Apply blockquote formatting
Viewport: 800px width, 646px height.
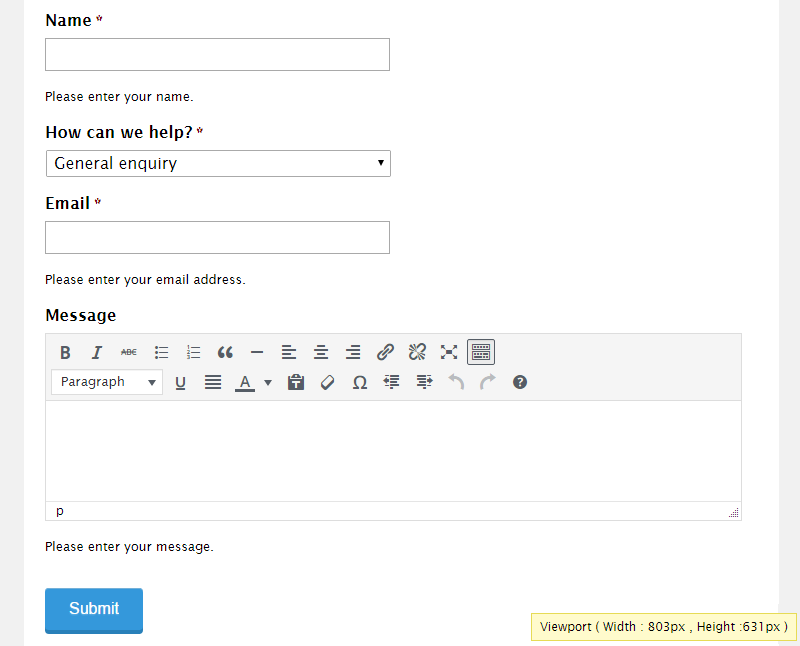(225, 352)
